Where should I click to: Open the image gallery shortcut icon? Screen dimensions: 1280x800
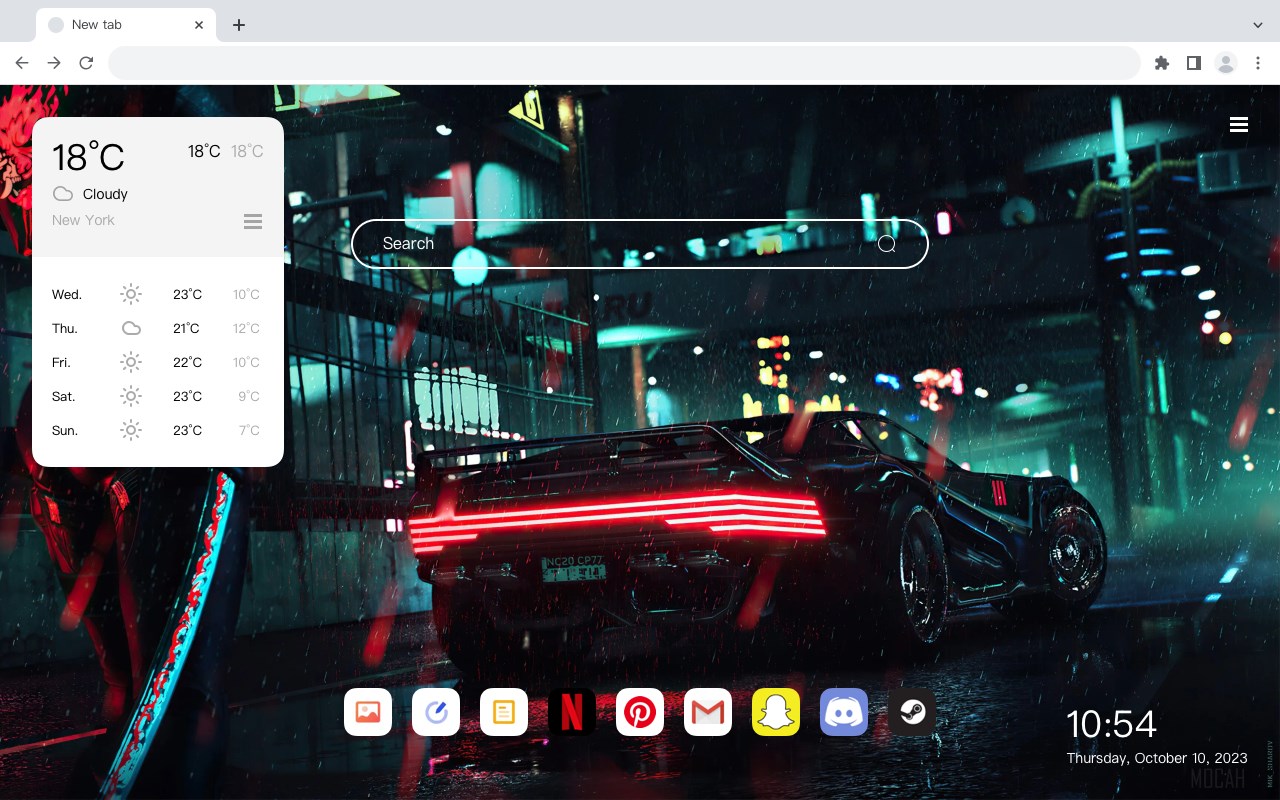[x=368, y=712]
